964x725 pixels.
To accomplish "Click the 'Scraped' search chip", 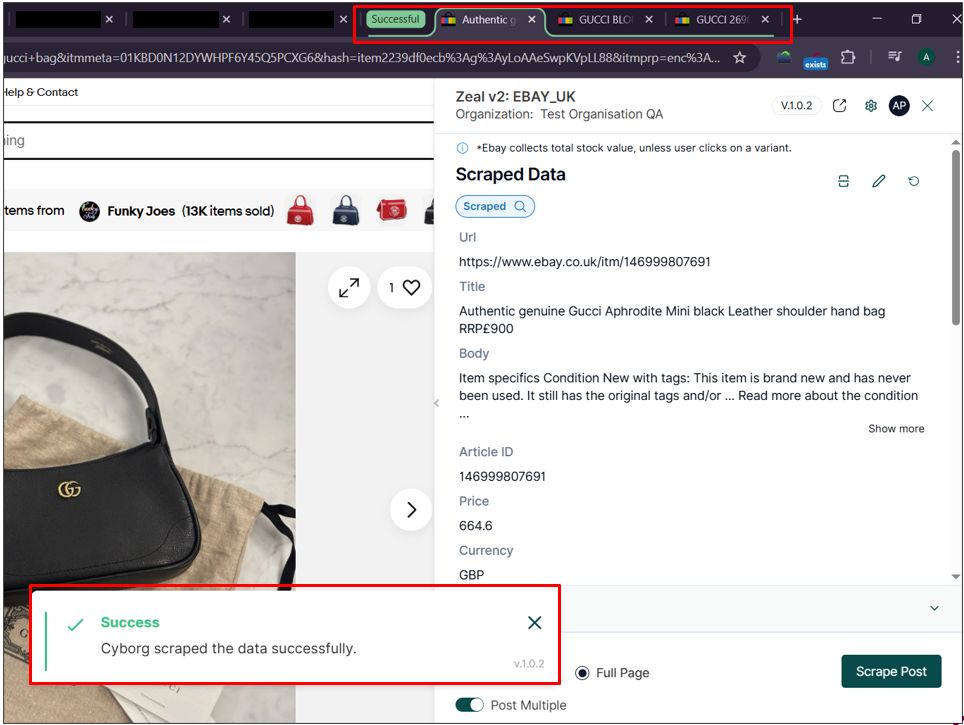I will point(495,207).
